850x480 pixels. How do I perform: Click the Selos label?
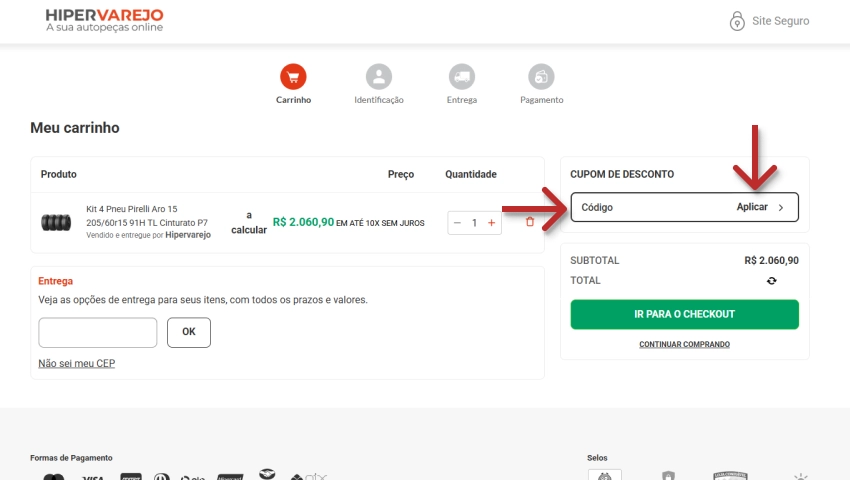pyautogui.click(x=597, y=458)
